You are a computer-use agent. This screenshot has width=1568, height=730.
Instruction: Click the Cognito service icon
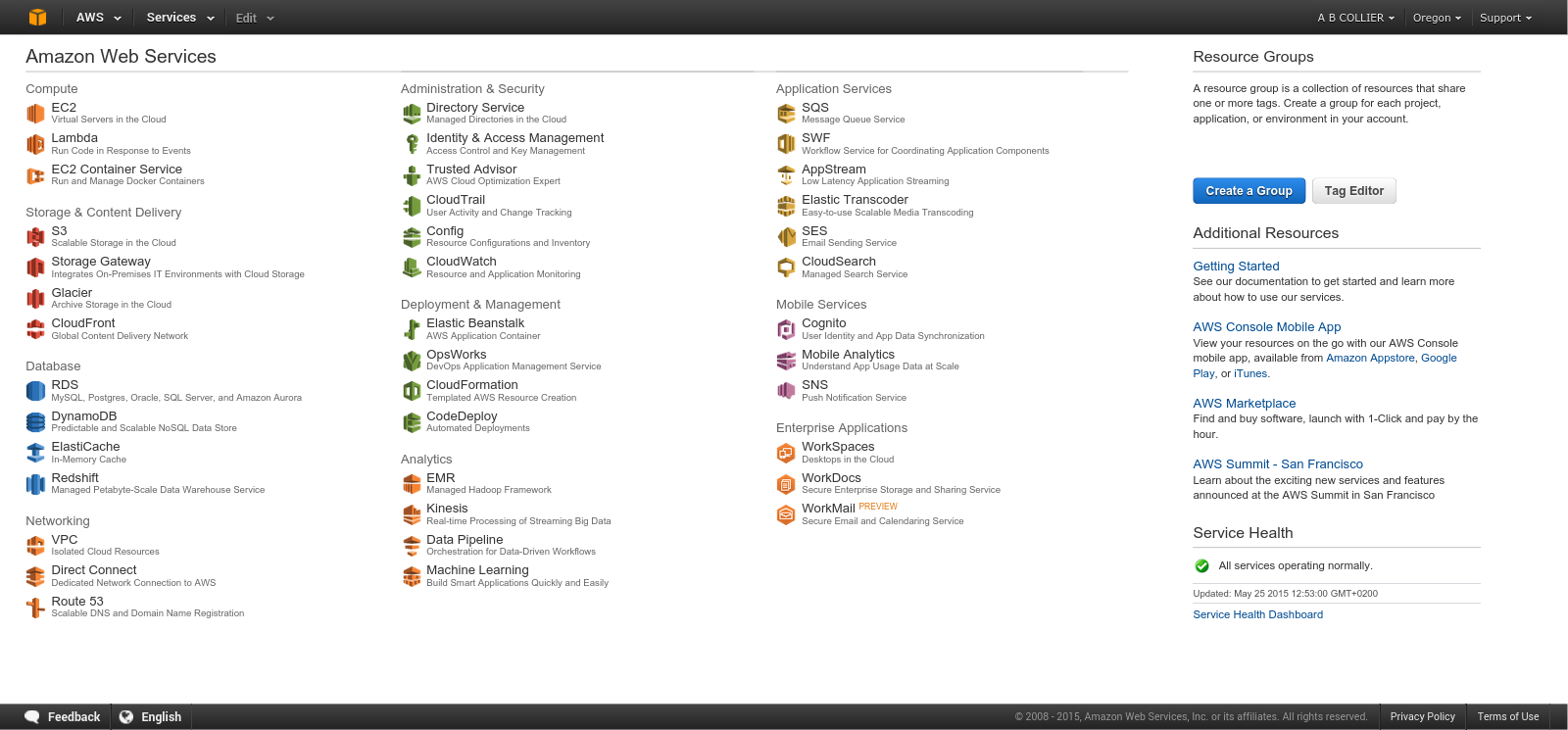point(786,329)
